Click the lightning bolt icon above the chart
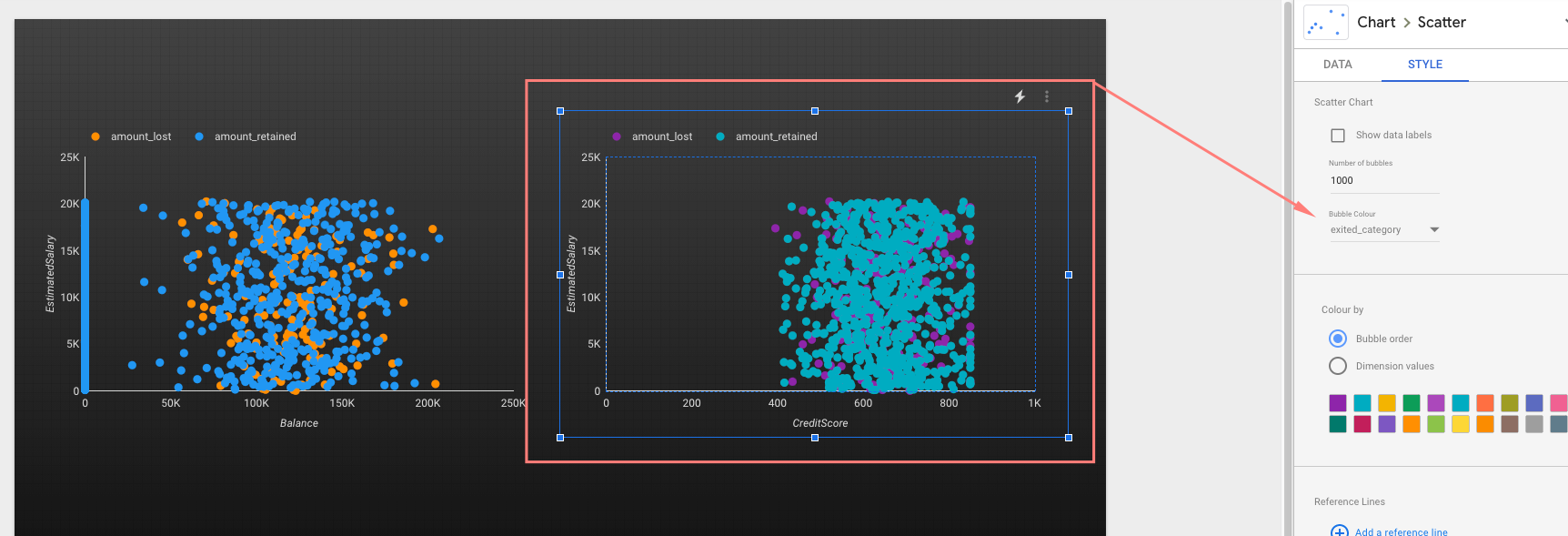Screen dimensions: 1568x536 [x=1020, y=96]
